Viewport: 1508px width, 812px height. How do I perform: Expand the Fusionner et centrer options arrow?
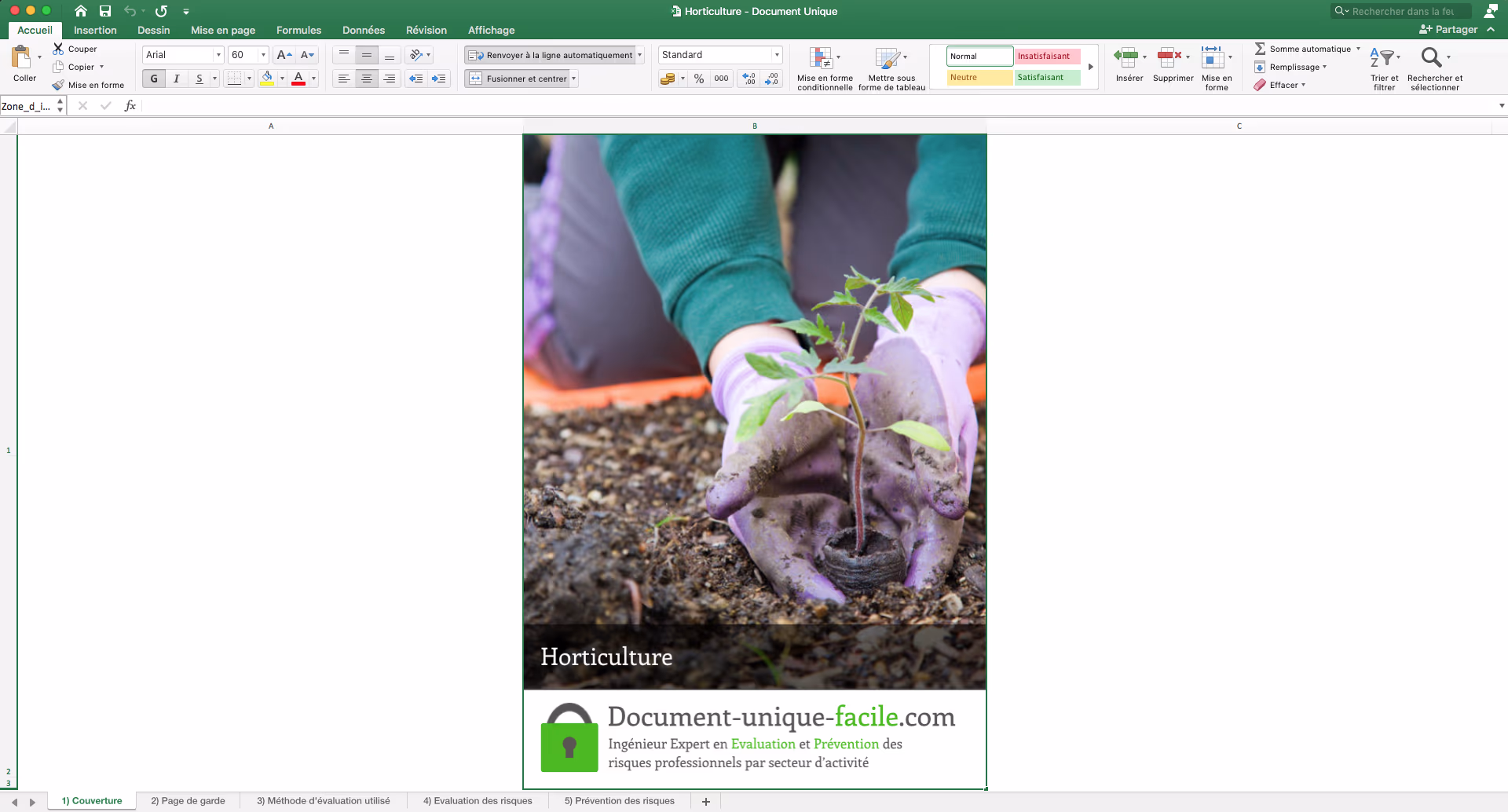(574, 79)
